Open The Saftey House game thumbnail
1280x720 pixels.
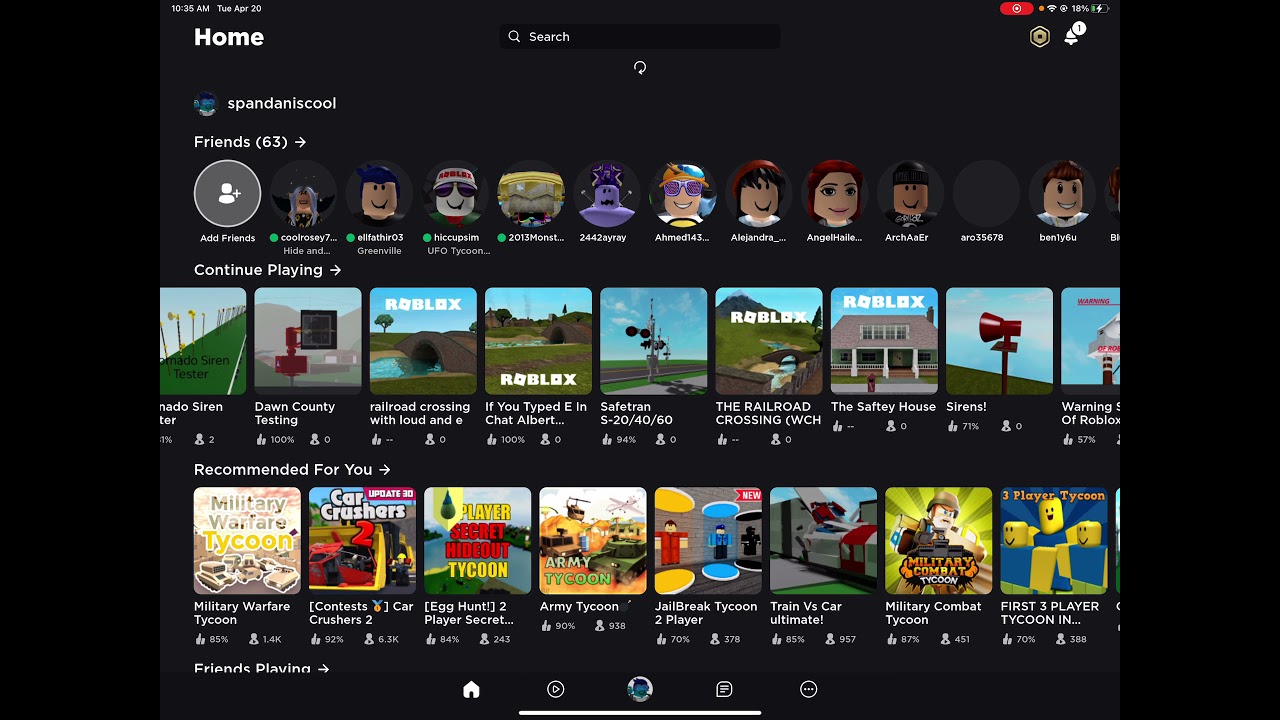coord(884,341)
